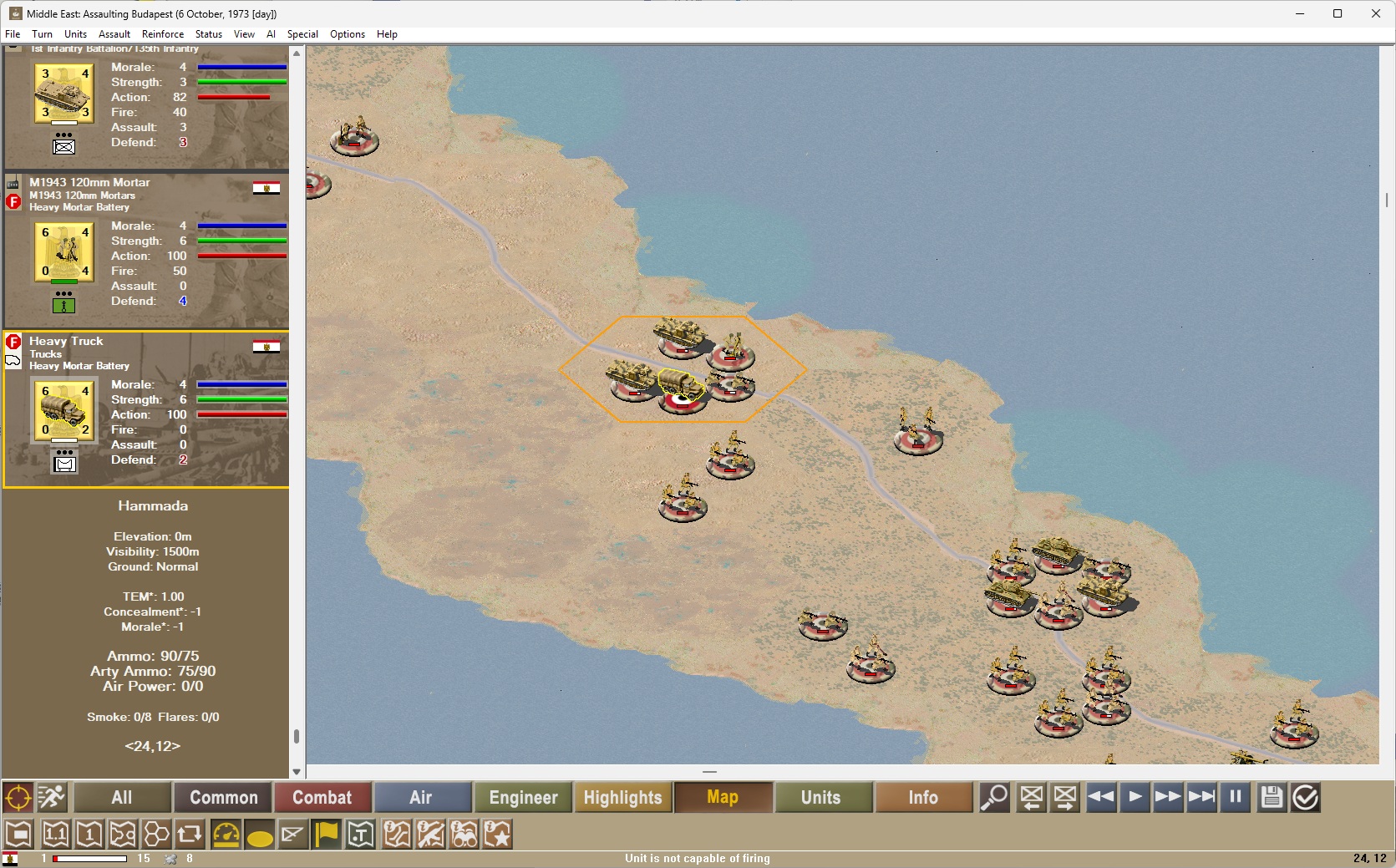
Task: Expand the Options menu
Action: tap(347, 34)
